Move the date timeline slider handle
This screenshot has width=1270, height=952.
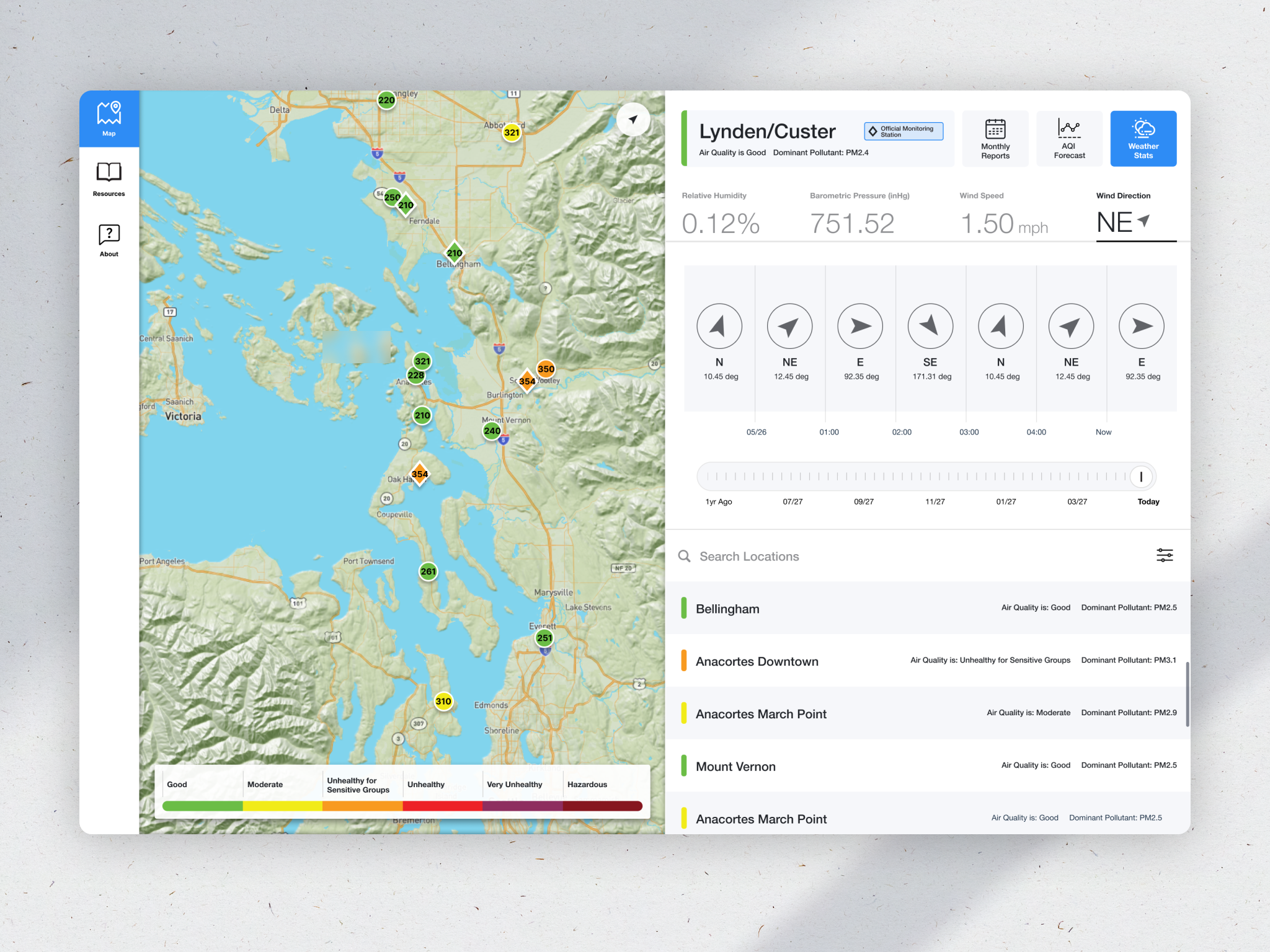click(x=1141, y=477)
